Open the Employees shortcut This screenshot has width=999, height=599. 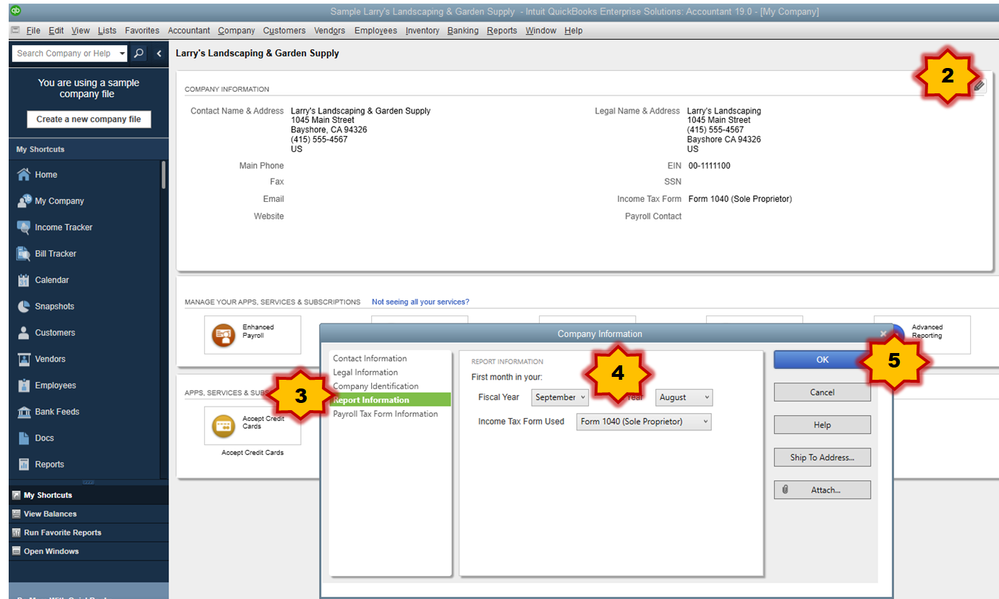(x=55, y=386)
